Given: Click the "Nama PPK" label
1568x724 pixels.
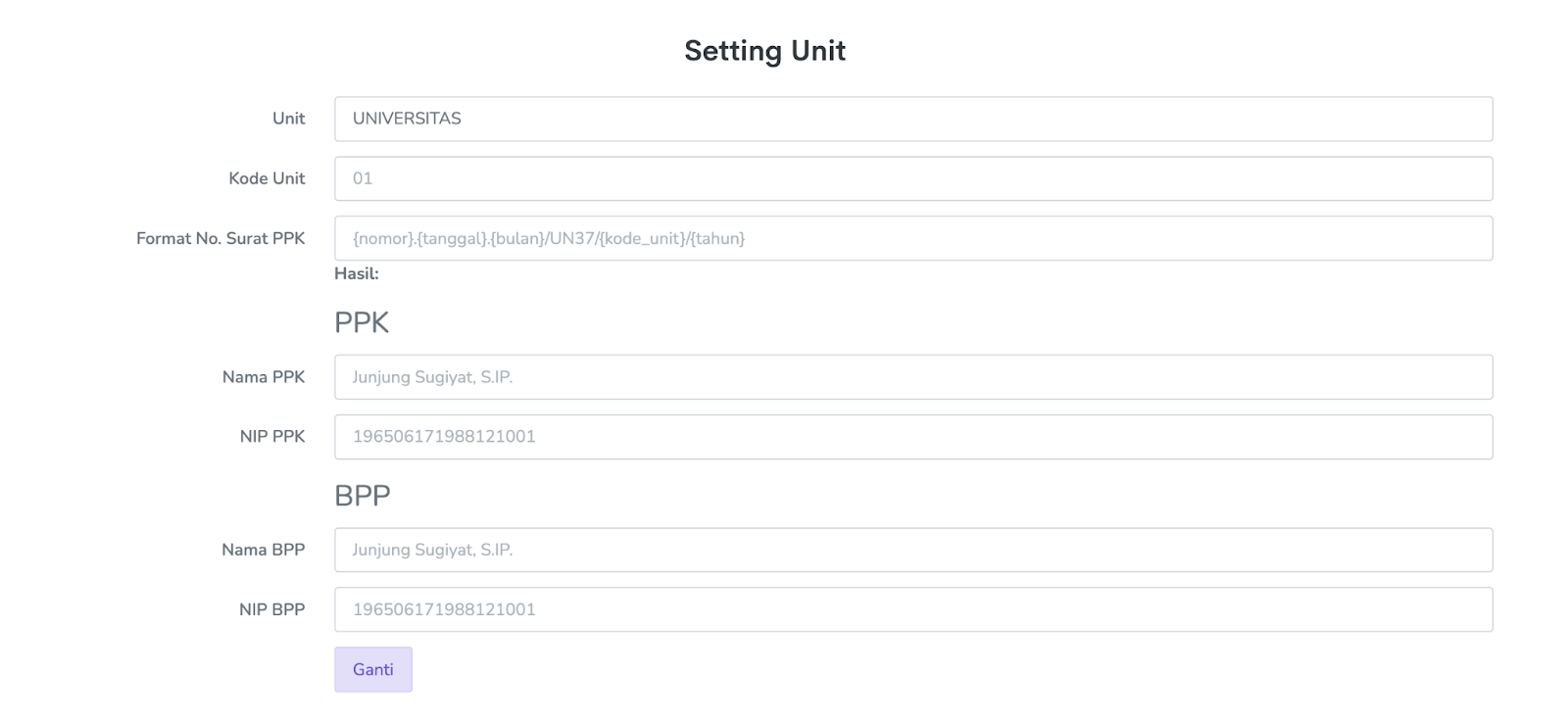Looking at the screenshot, I should click(264, 377).
